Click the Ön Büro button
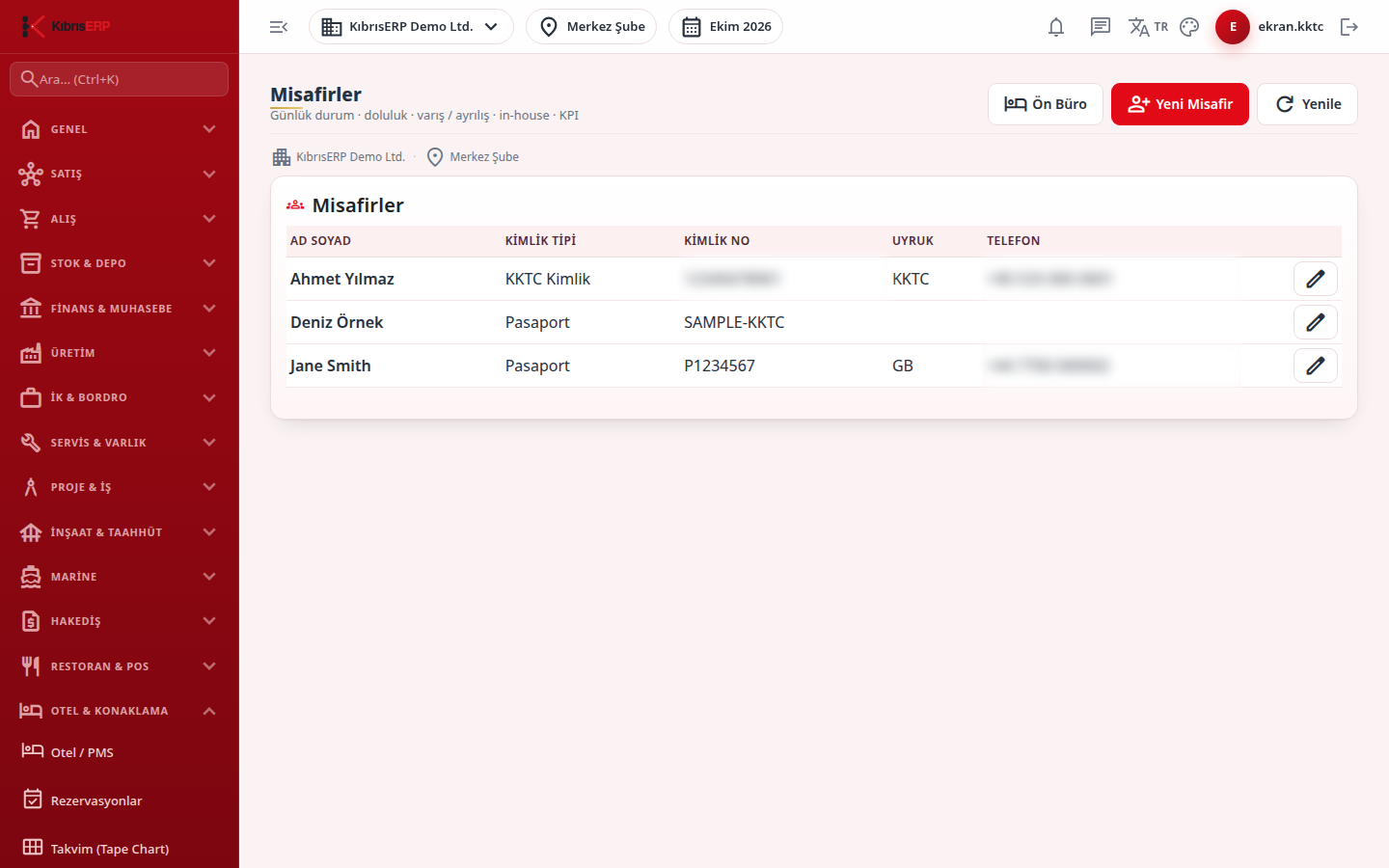The image size is (1389, 868). click(1046, 104)
